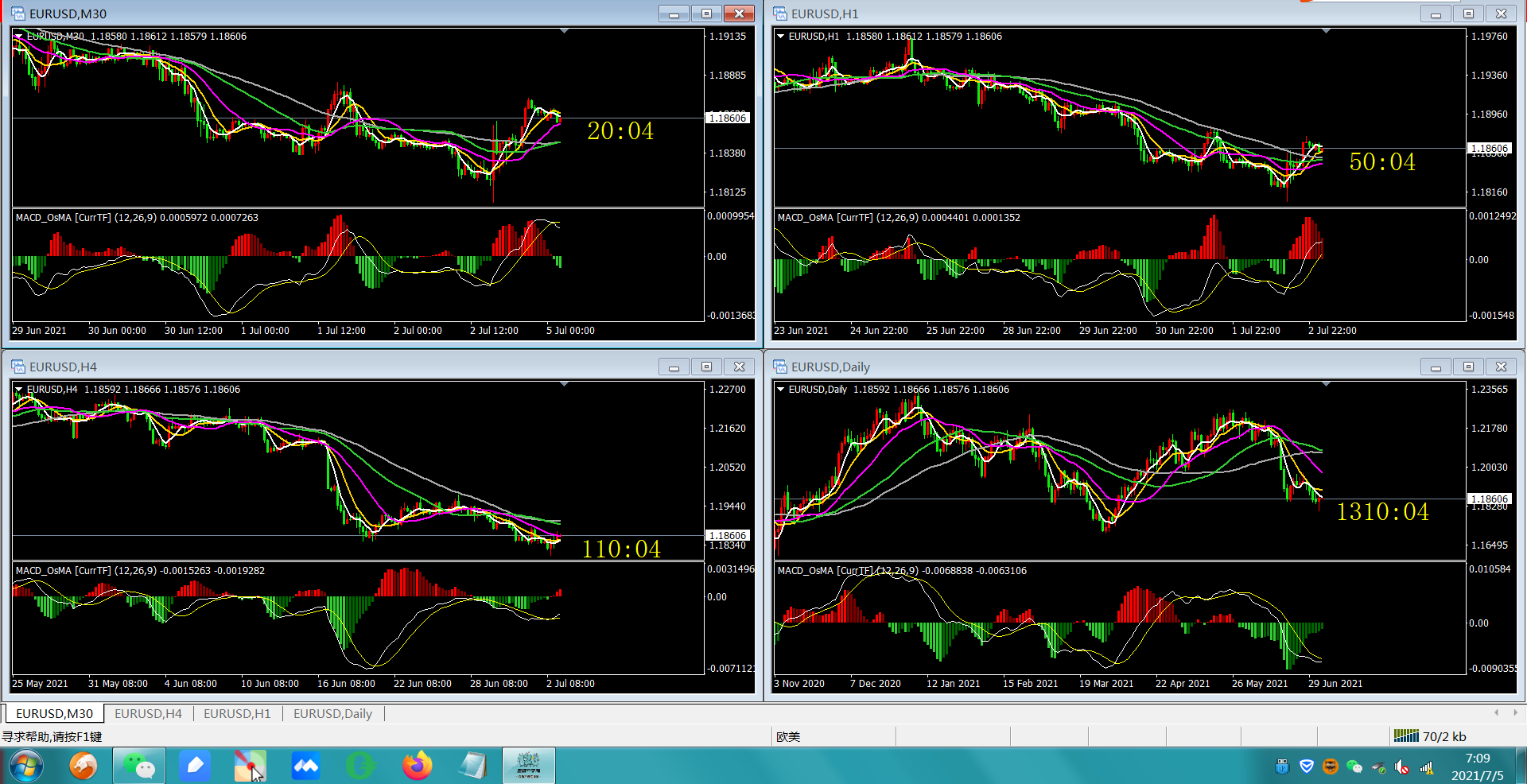1527x784 pixels.
Task: Switch to the EURUSD,Daily chart tab
Action: (x=332, y=713)
